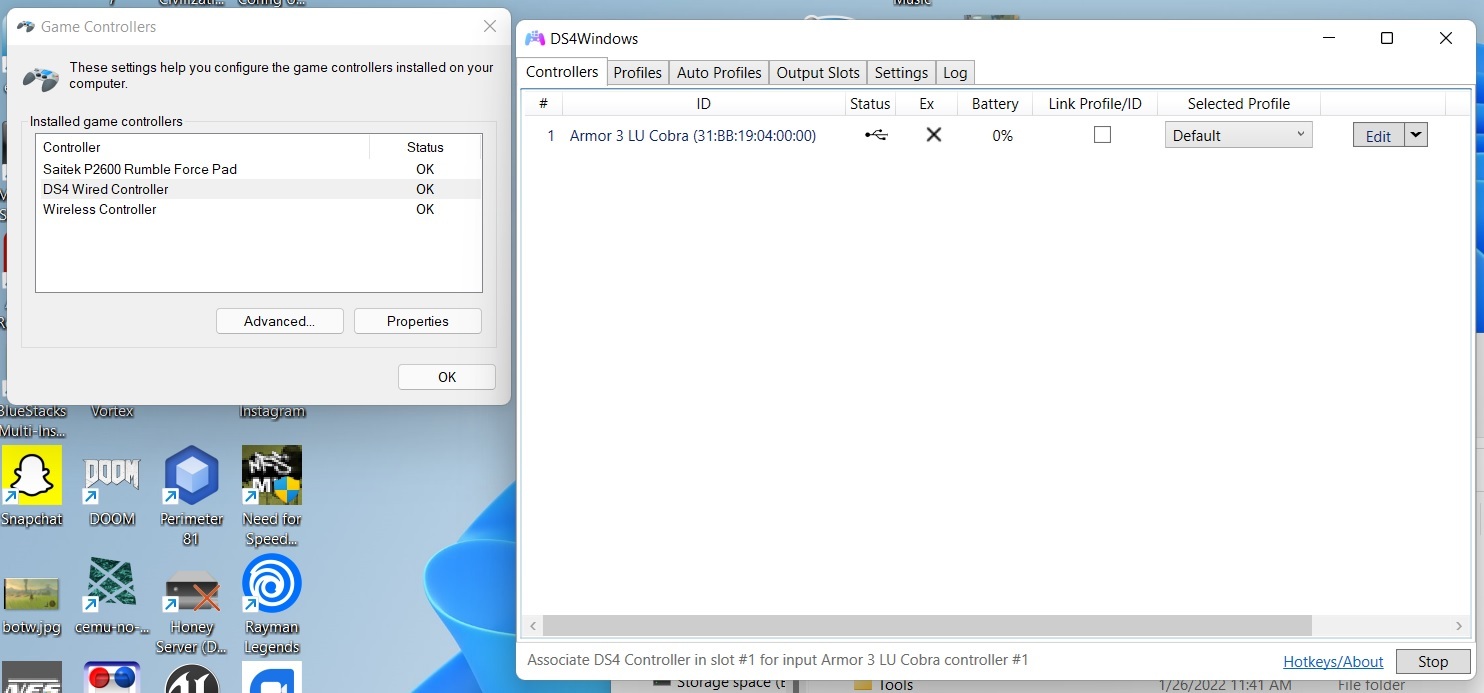Viewport: 1484px width, 693px height.
Task: Open the arrow dropdown beside Edit
Action: pos(1416,135)
